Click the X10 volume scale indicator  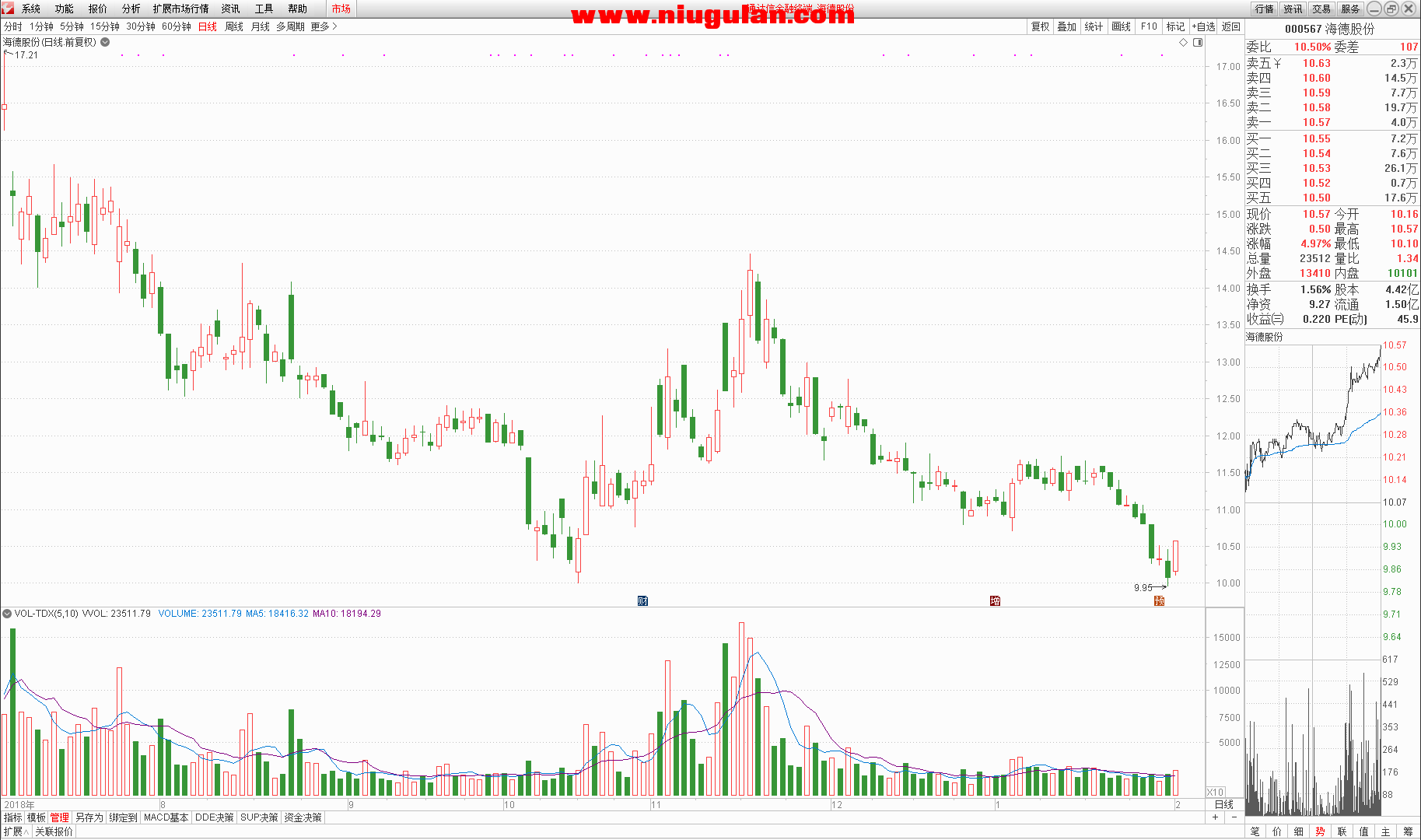click(1215, 792)
